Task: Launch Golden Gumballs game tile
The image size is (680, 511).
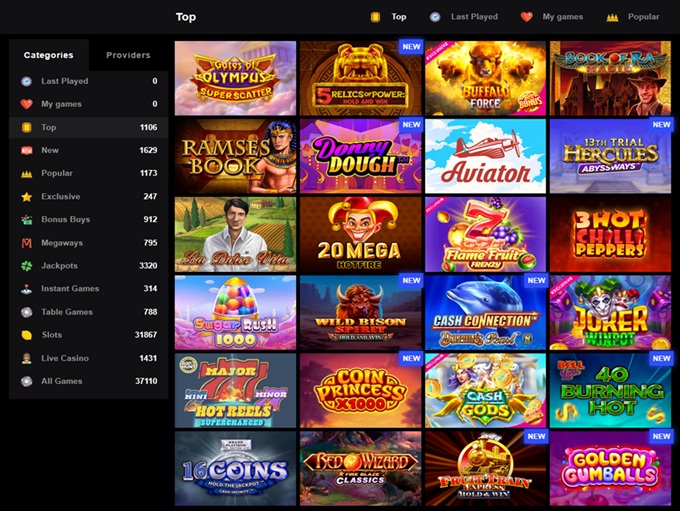Action: [610, 468]
